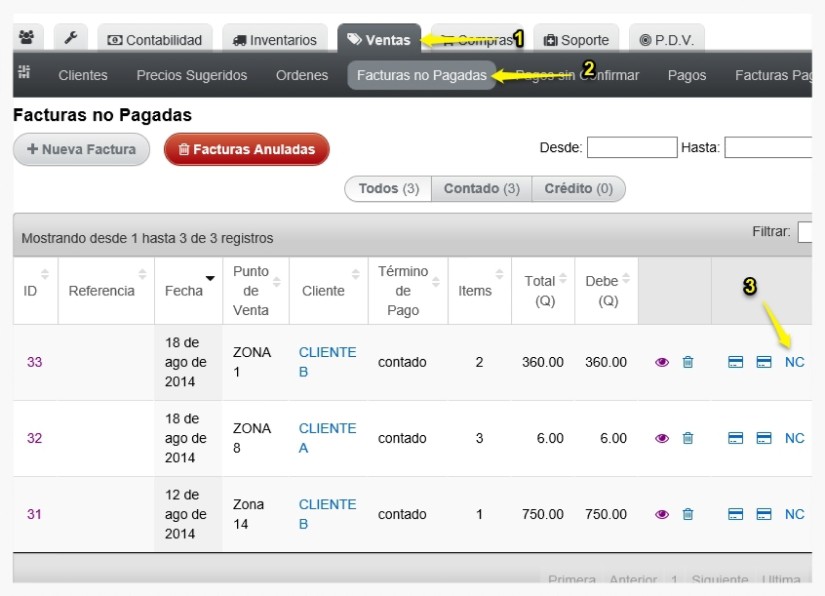Click first payment card icon for invoice 32

(736, 438)
